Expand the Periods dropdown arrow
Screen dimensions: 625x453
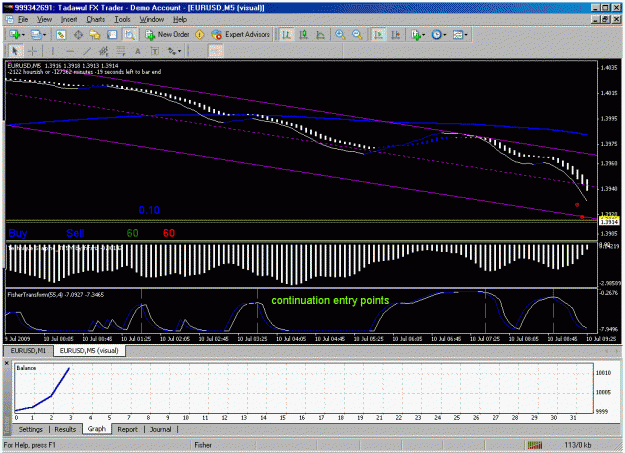(445, 35)
